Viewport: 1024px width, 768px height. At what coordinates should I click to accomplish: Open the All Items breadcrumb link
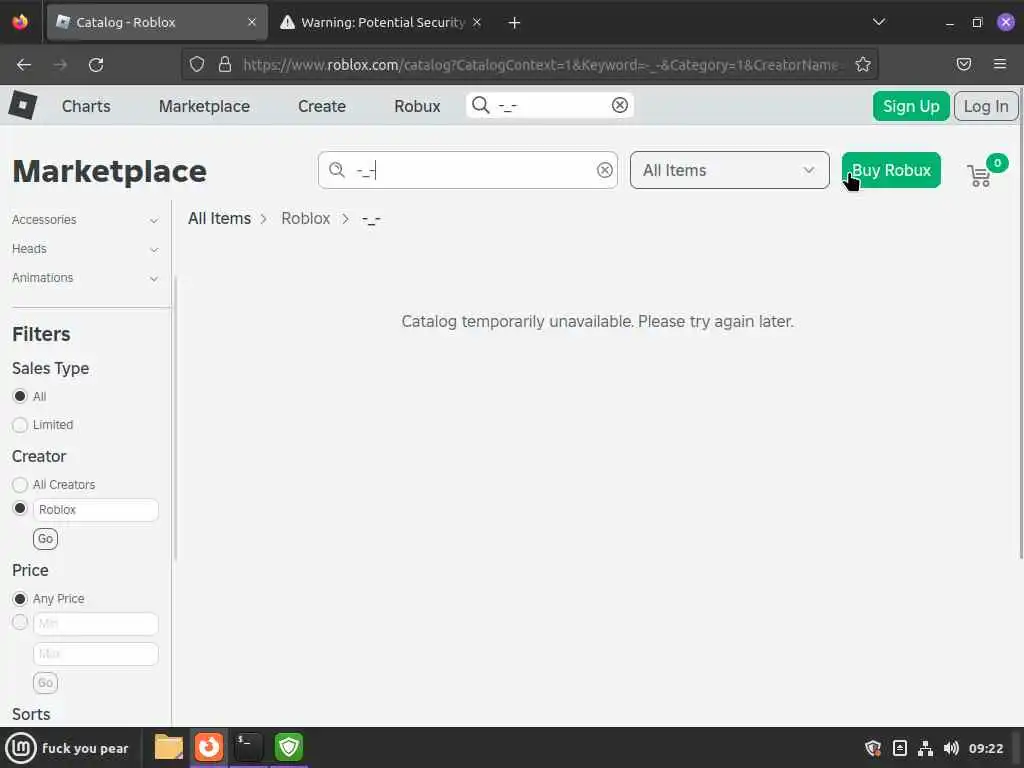[219, 219]
